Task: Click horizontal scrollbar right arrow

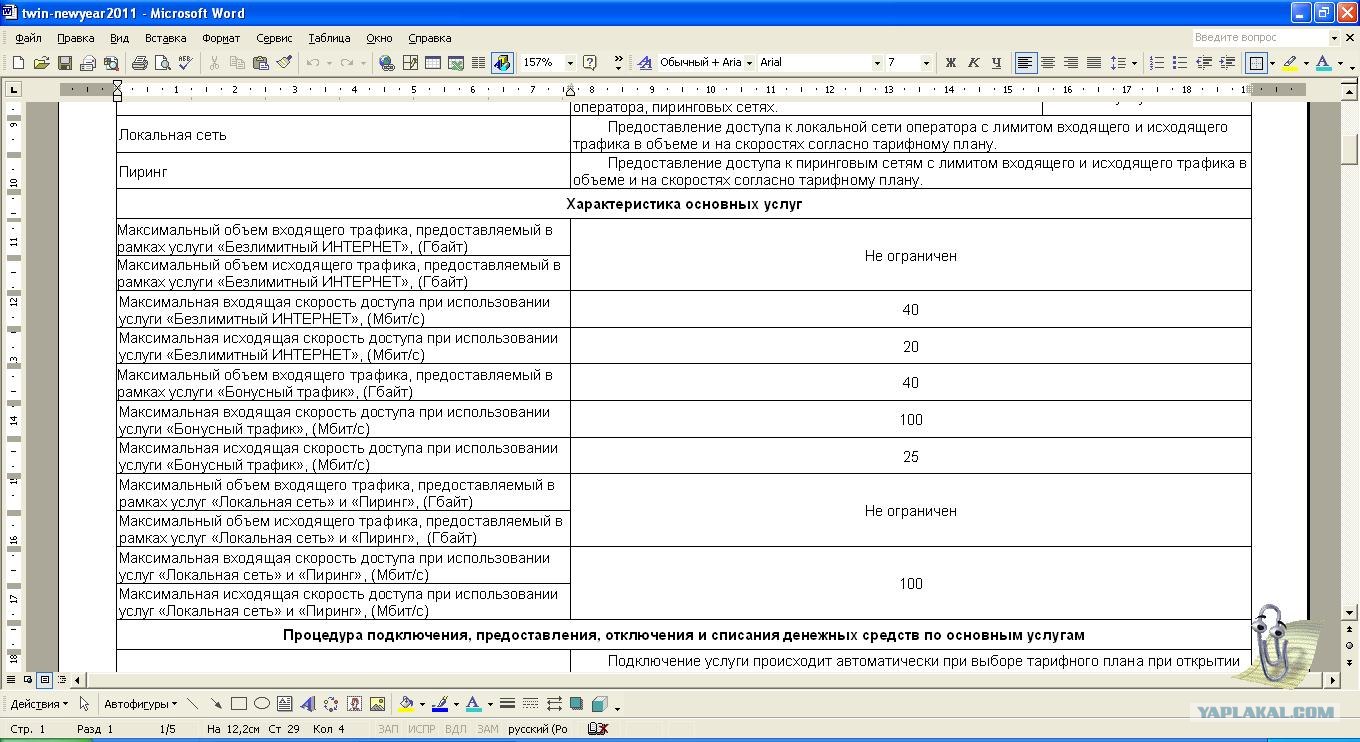Action: tap(1331, 680)
